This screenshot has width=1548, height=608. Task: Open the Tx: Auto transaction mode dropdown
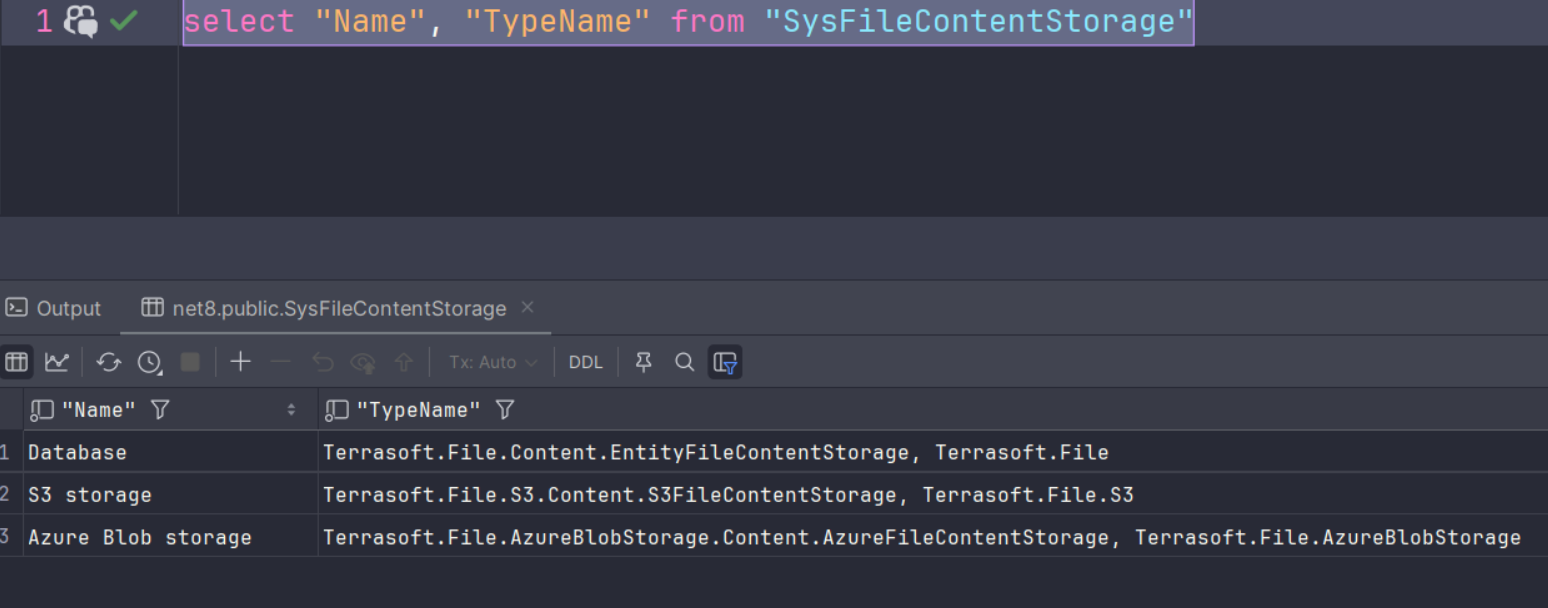point(492,362)
